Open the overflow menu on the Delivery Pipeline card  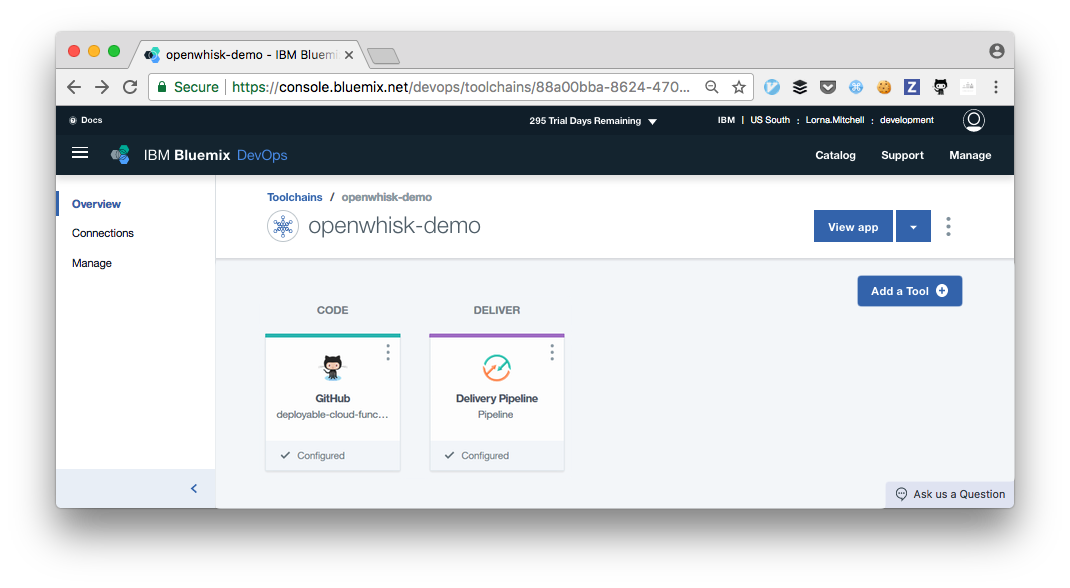[552, 352]
